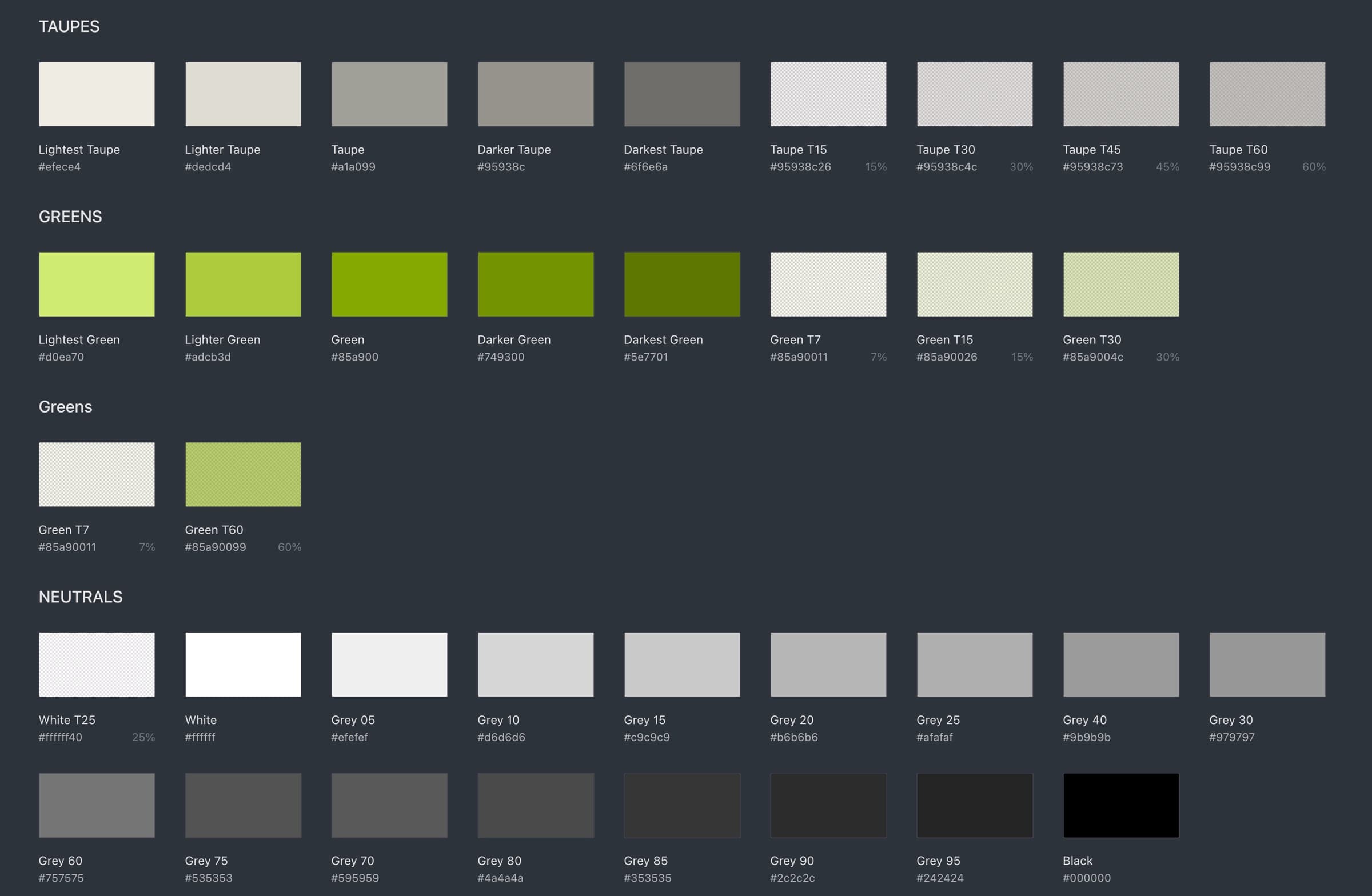The image size is (1372, 896).
Task: Click the hex code "#85a90099"
Action: coord(216,547)
